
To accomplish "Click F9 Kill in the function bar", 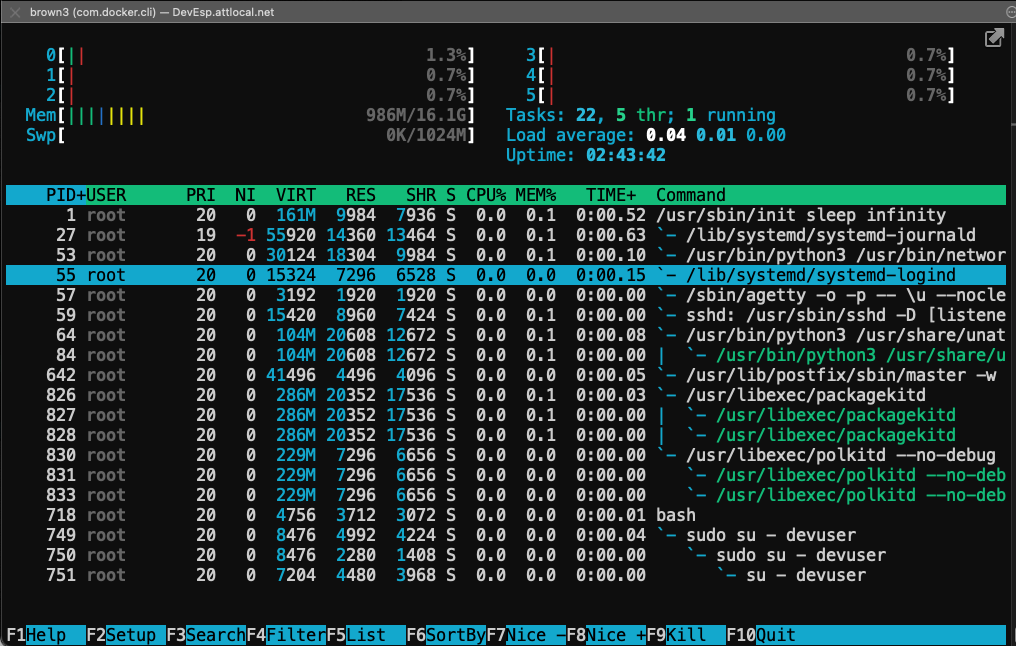I will click(x=686, y=635).
